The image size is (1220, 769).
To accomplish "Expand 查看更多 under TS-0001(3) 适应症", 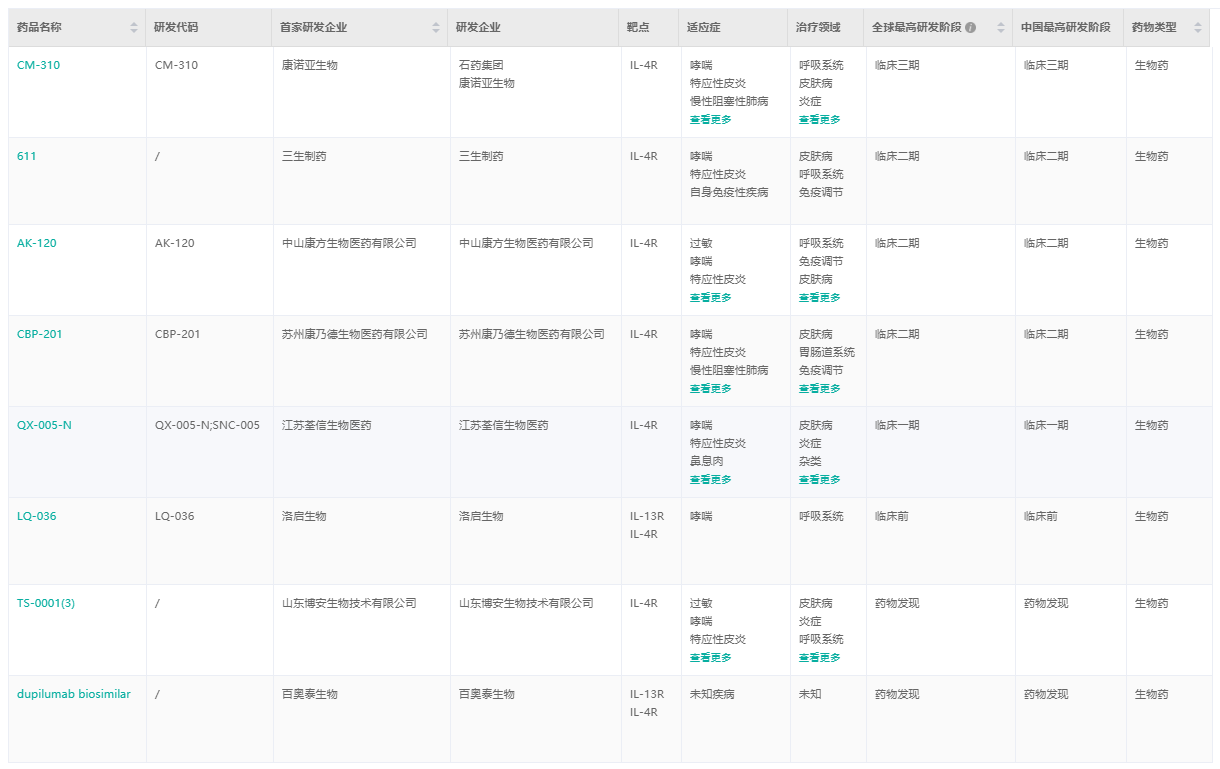I will (x=710, y=657).
